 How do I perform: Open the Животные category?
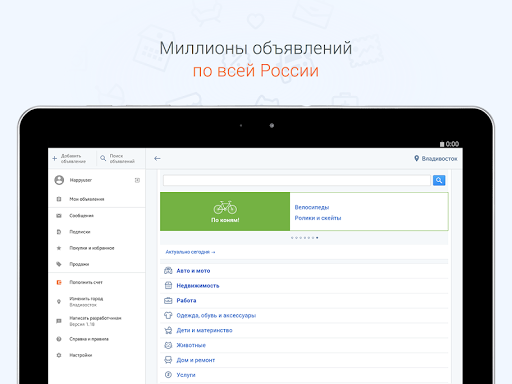[x=304, y=345]
